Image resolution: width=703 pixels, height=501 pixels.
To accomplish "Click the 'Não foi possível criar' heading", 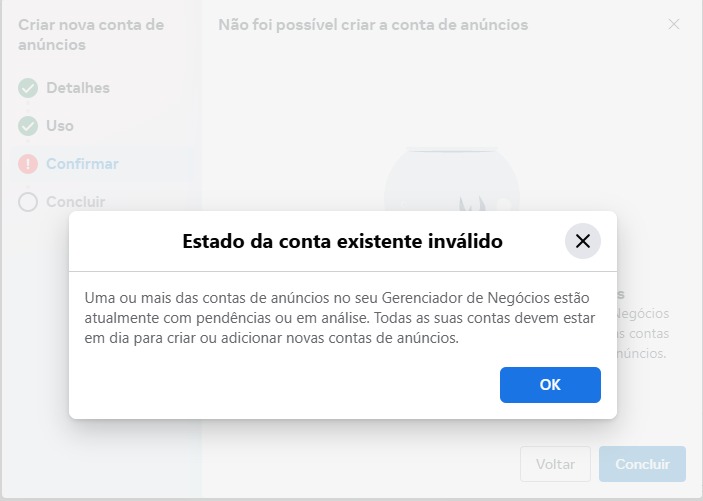I will pos(373,25).
